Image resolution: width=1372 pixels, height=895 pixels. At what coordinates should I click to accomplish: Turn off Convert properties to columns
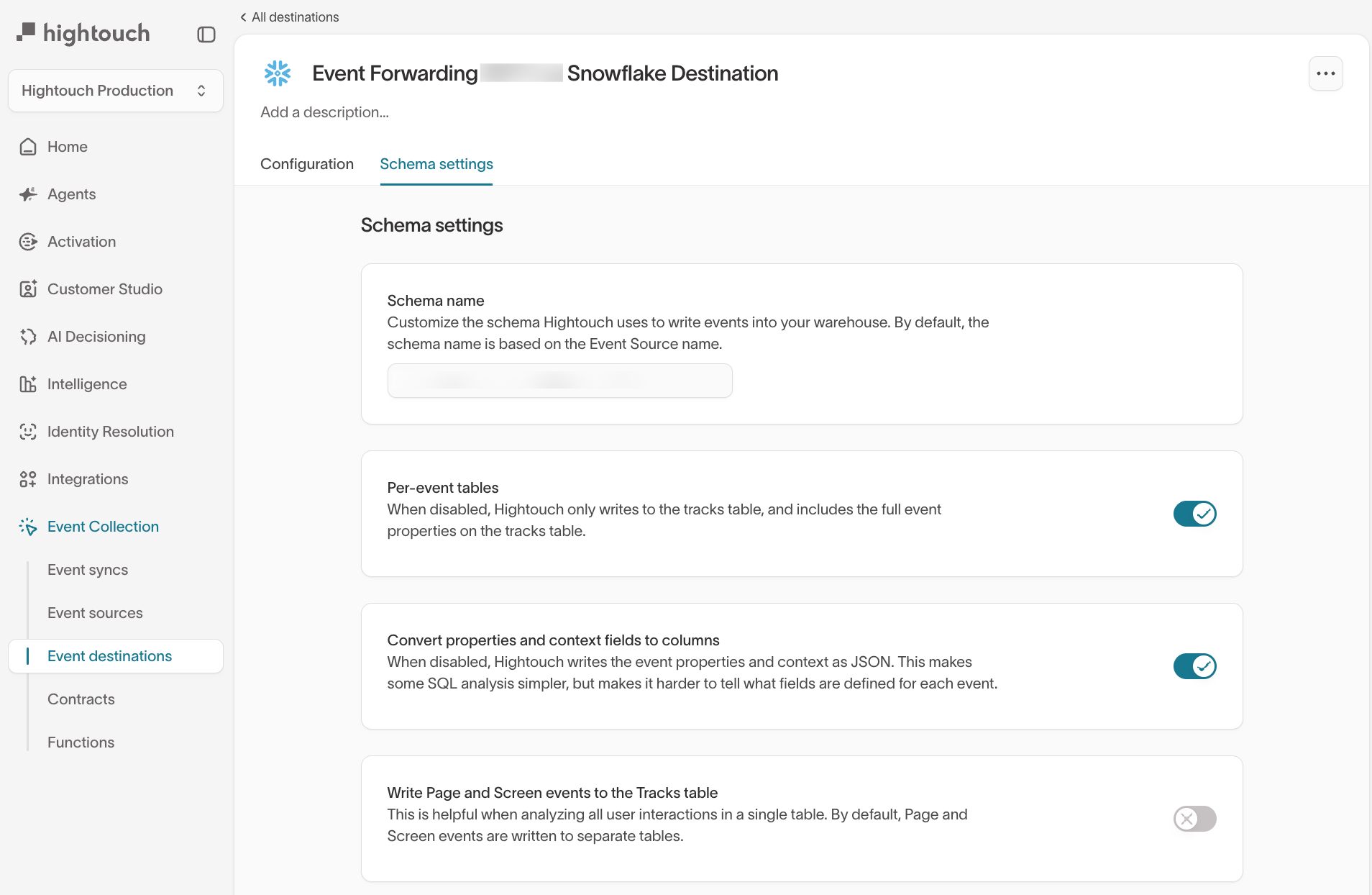1194,666
